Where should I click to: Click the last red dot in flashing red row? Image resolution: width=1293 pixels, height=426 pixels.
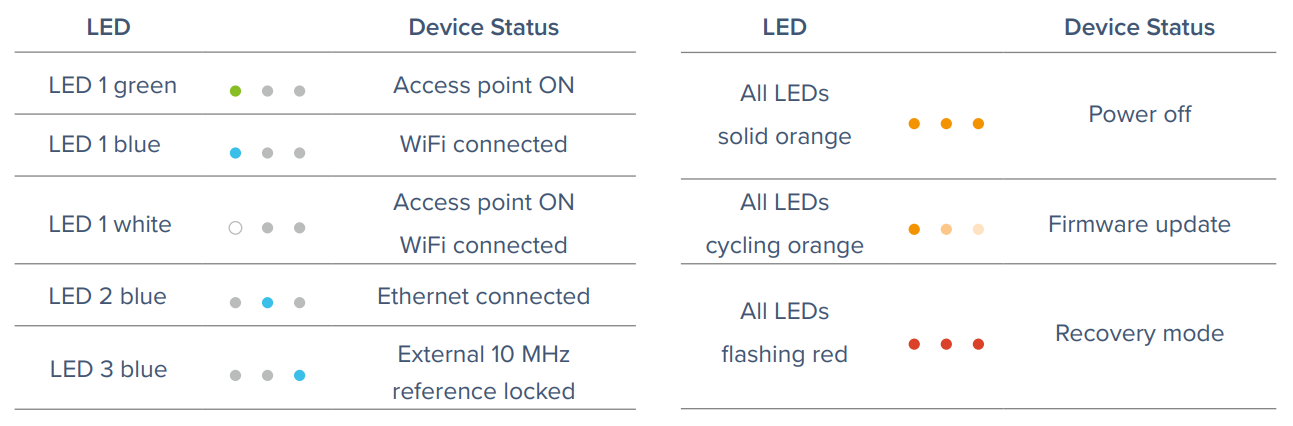[x=978, y=344]
